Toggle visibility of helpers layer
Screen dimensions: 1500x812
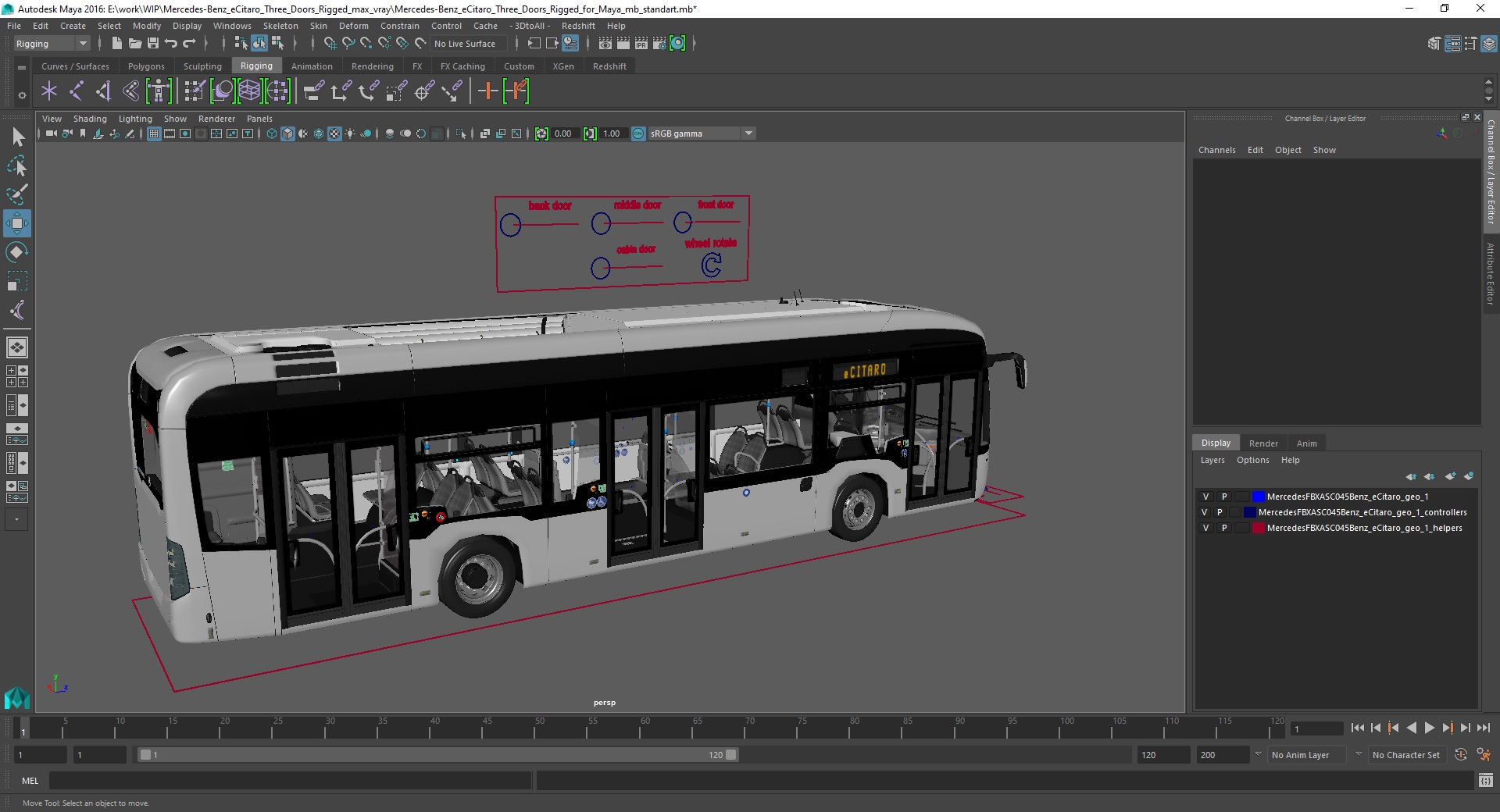point(1205,528)
